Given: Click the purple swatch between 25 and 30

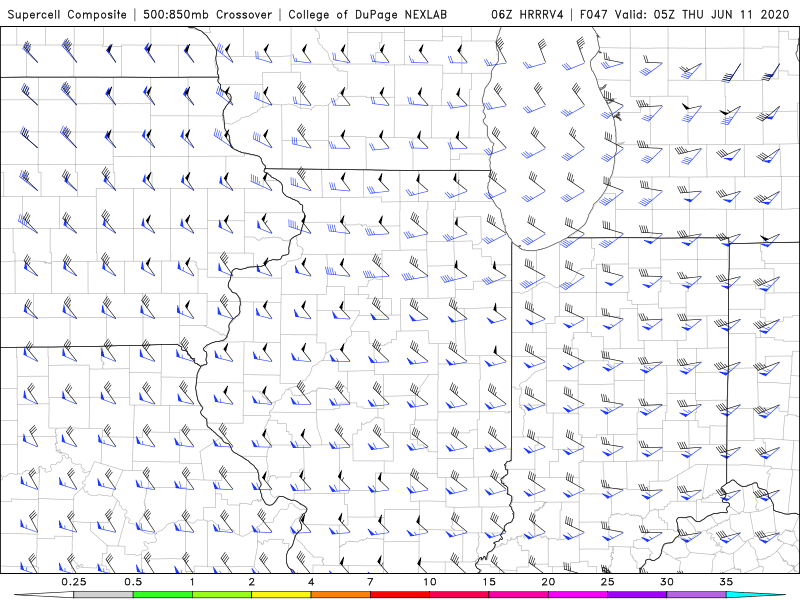Looking at the screenshot, I should 637,595.
